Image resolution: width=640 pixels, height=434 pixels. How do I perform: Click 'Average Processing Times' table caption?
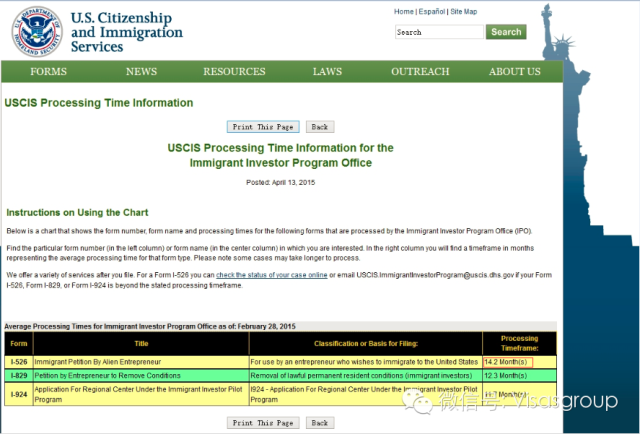click(x=150, y=326)
